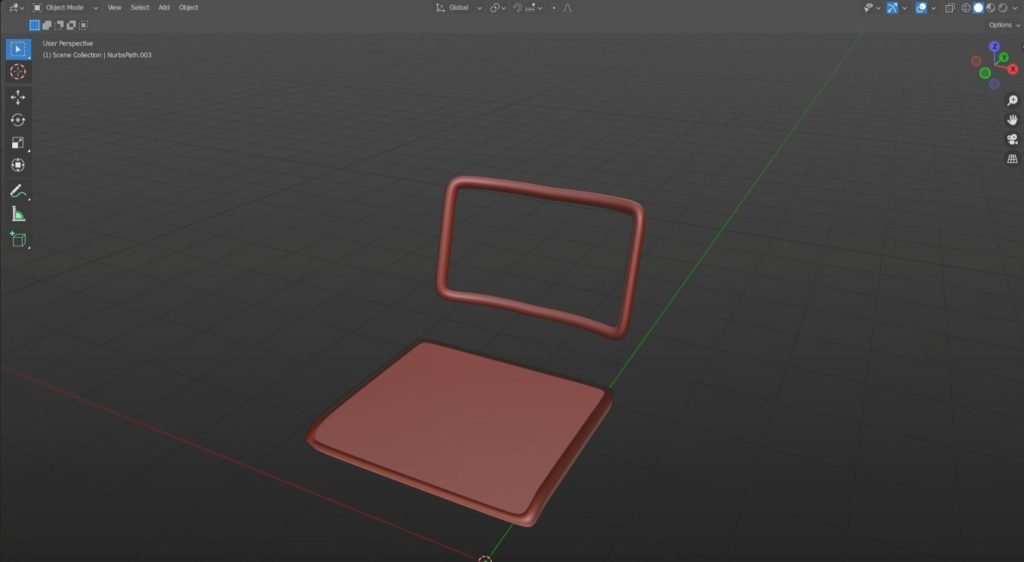
Task: Open the Object menu in header
Action: coord(188,7)
